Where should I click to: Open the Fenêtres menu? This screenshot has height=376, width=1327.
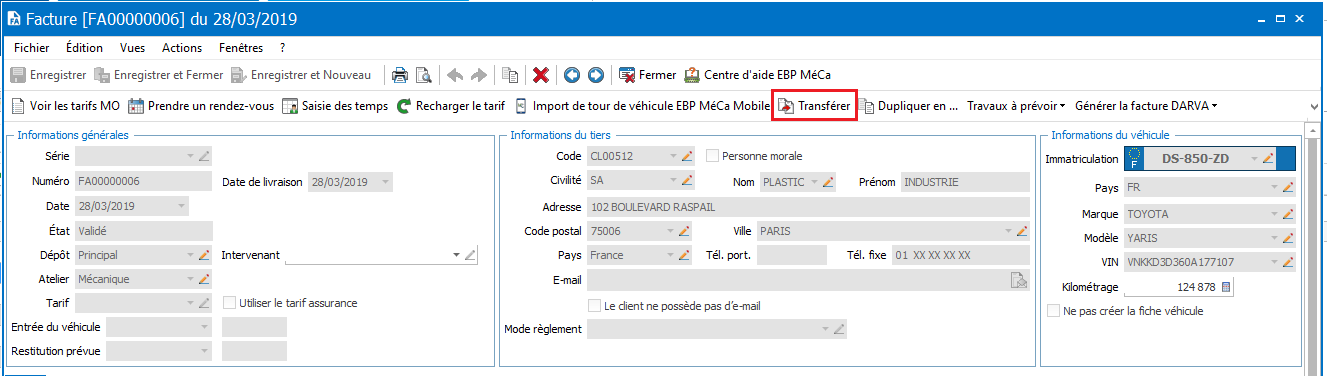pos(241,47)
